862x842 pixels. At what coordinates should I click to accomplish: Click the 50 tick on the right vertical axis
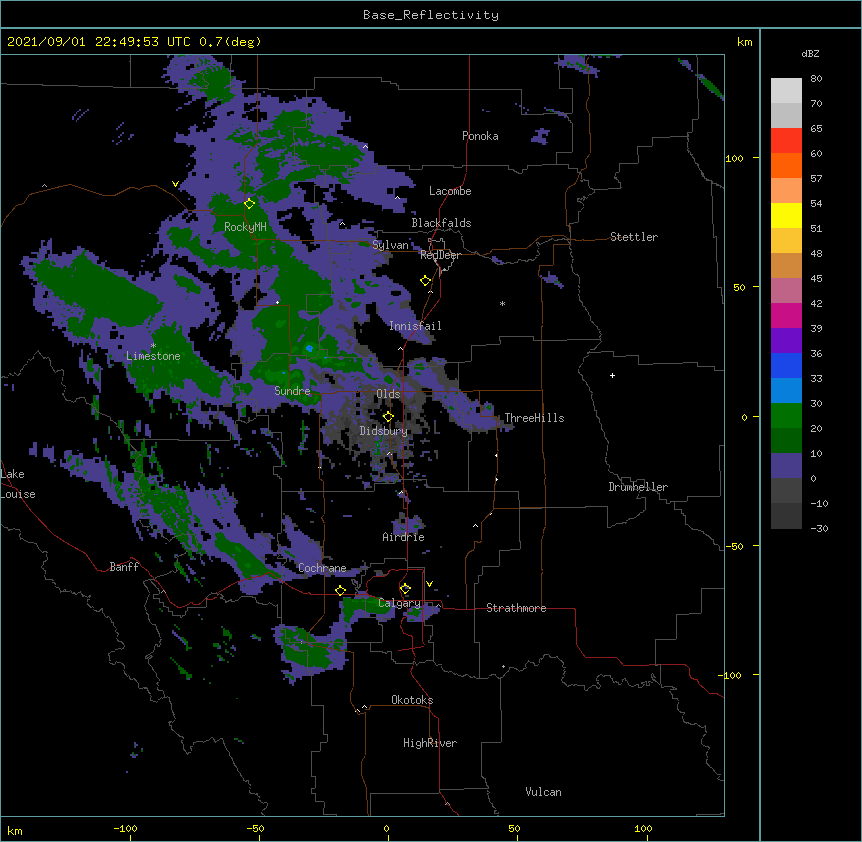739,287
